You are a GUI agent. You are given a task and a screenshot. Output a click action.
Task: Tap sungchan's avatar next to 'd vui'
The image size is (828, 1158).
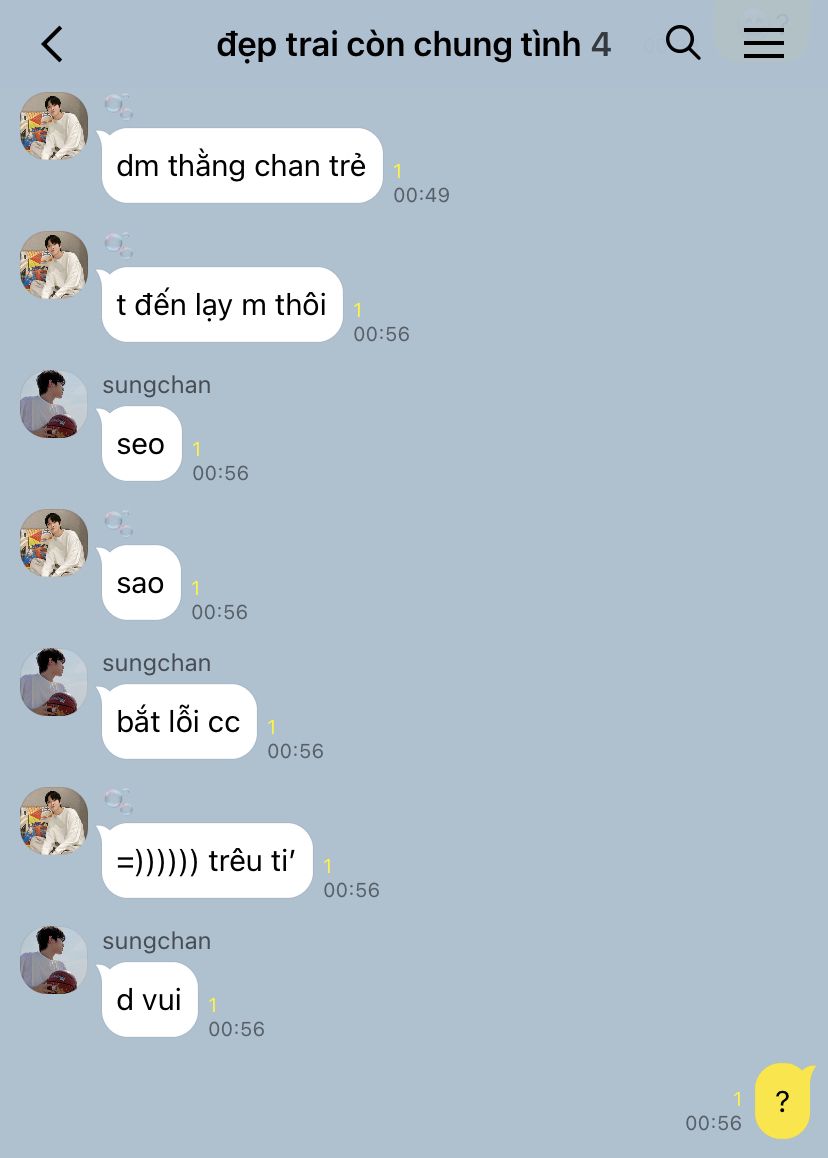coord(53,960)
